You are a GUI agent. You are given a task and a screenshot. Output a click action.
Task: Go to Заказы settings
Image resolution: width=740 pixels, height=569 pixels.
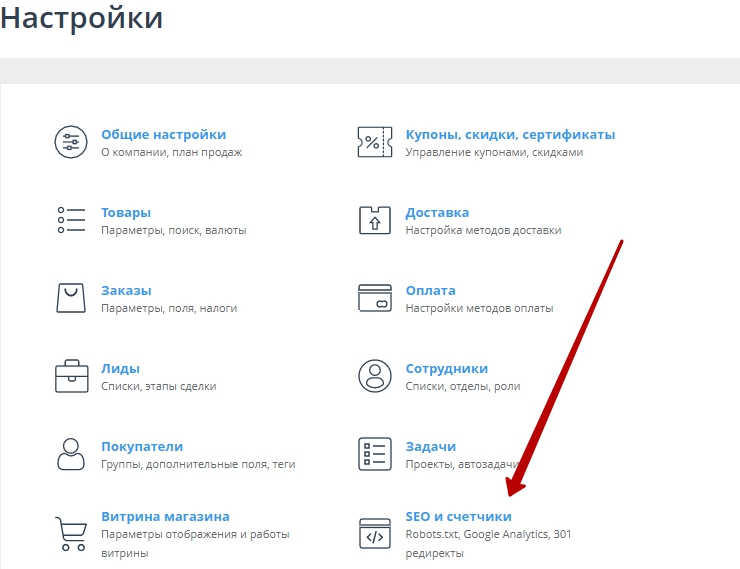[x=126, y=290]
